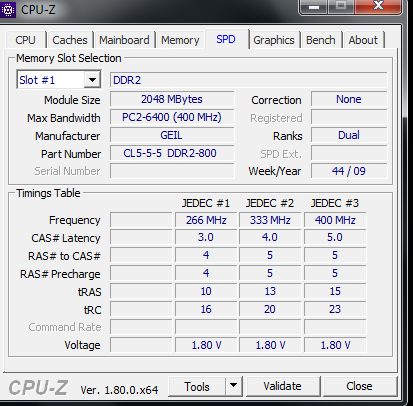
Task: Click the Ver. 1.80.0.x64 version text
Action: pyautogui.click(x=119, y=390)
